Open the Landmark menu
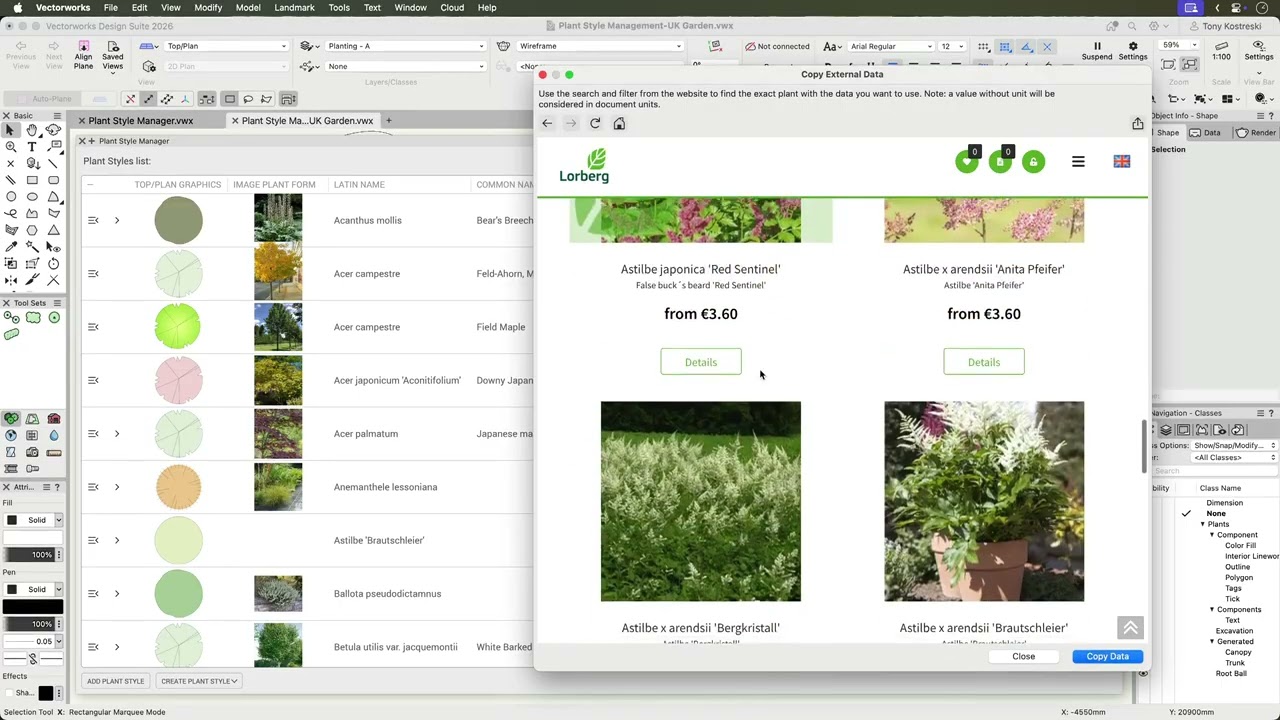 pos(294,7)
